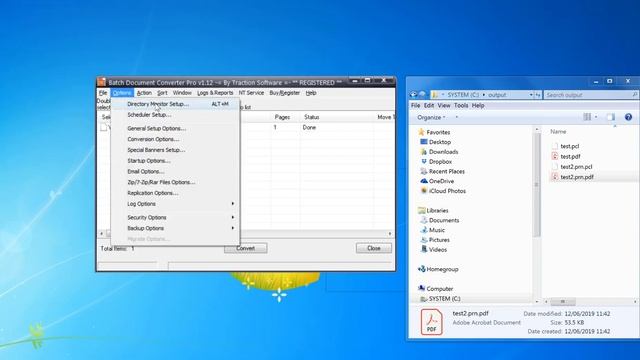Screen dimensions: 640x360
Task: Toggle the preview pane icon
Action: [611, 117]
